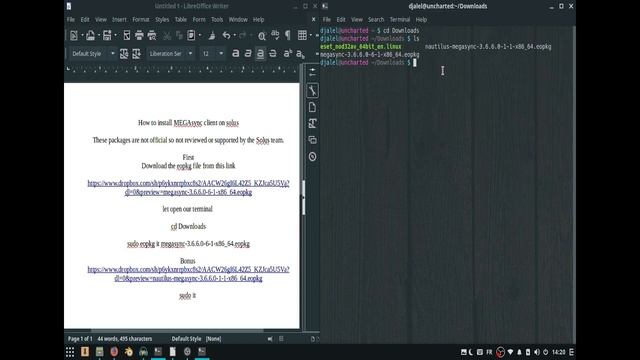Open sidebar Settings icon in Writer

tap(312, 72)
